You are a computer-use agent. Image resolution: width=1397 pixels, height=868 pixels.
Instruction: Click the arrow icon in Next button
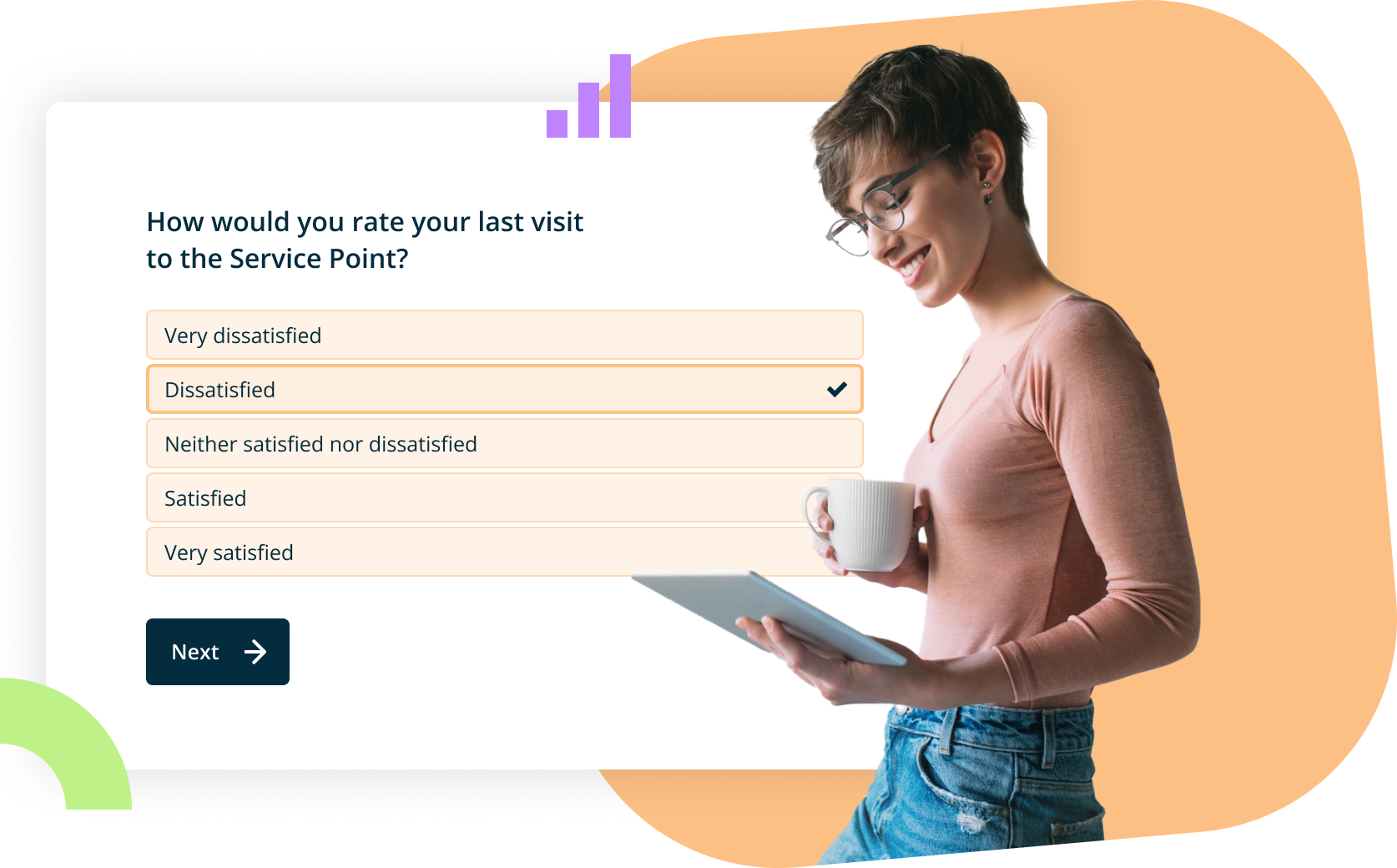(255, 652)
